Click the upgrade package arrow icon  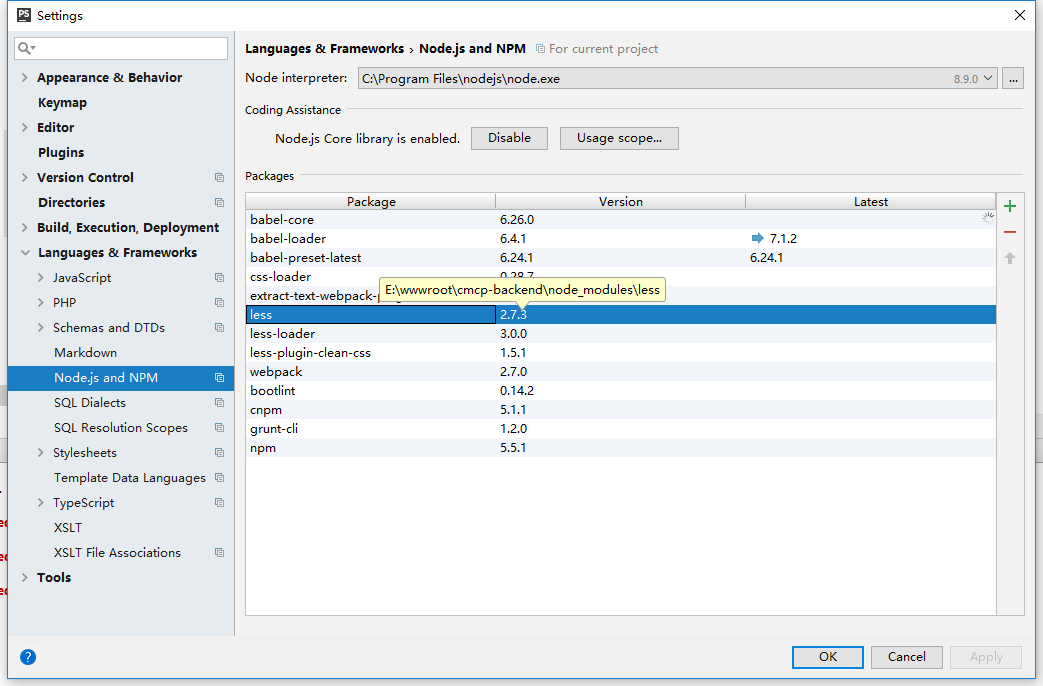click(x=1010, y=258)
